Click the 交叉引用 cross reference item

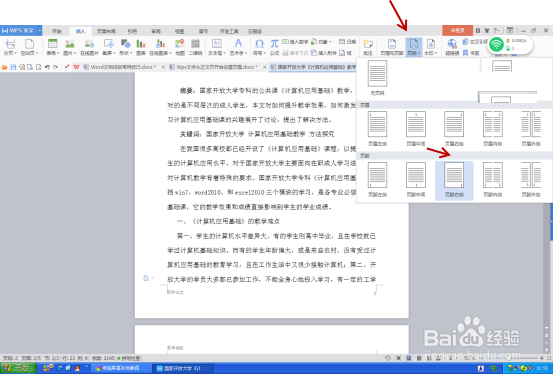(475, 42)
